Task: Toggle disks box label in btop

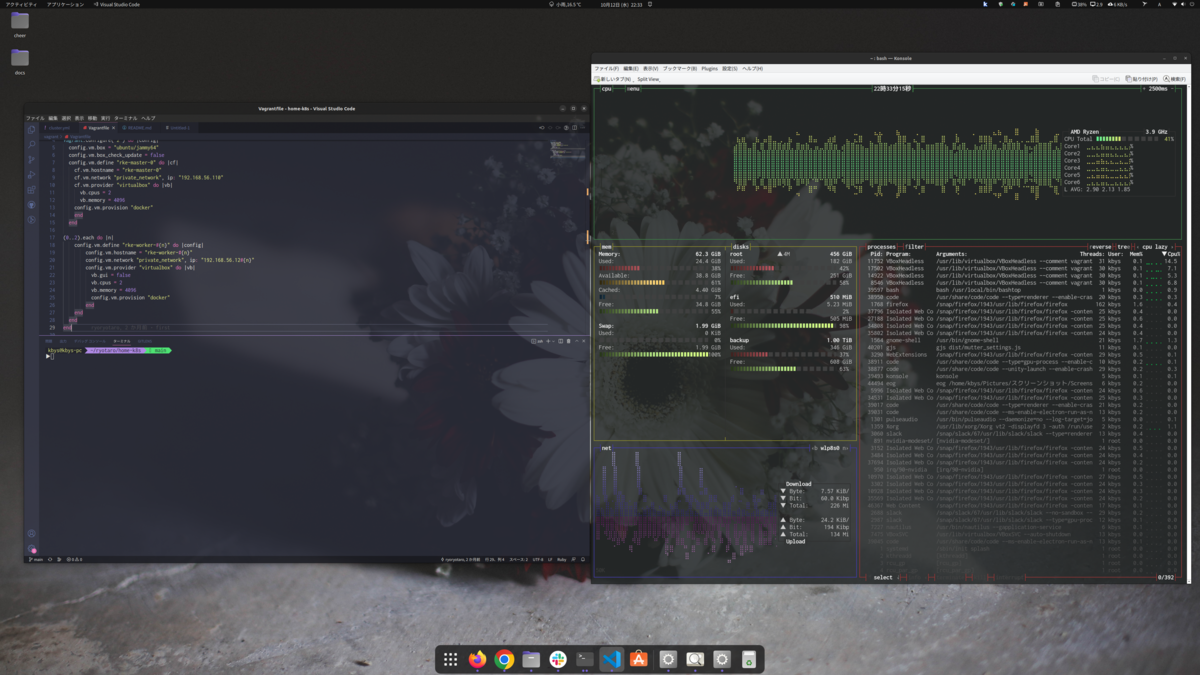Action: [740, 246]
